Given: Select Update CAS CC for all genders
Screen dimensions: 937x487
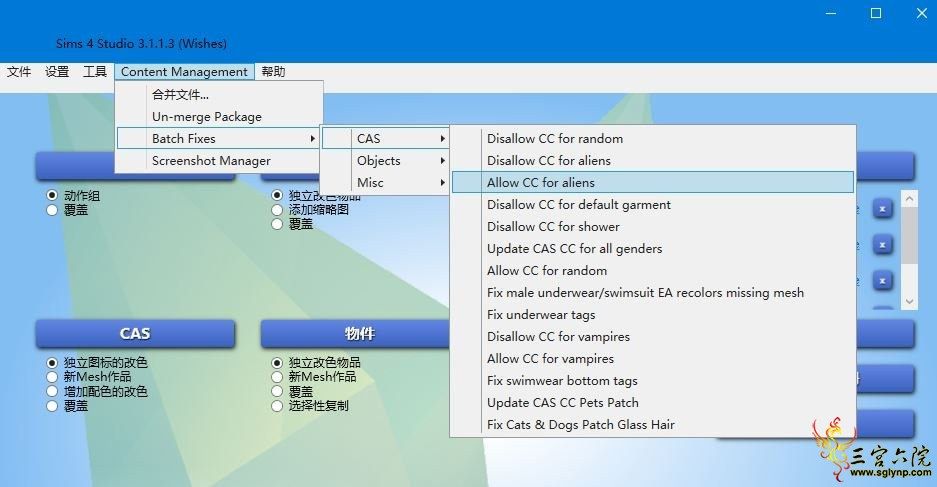Looking at the screenshot, I should (x=653, y=249).
